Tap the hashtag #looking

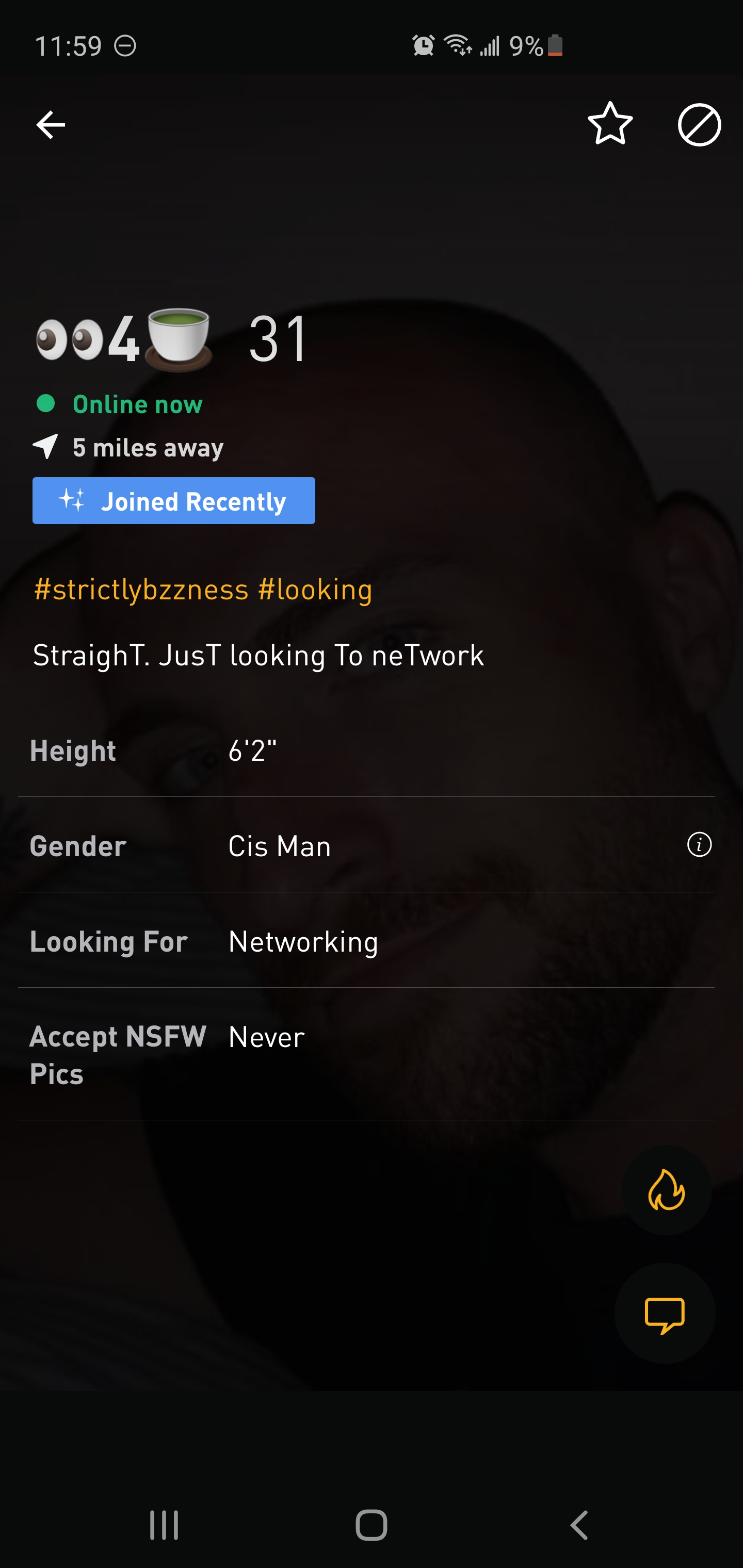pyautogui.click(x=314, y=588)
